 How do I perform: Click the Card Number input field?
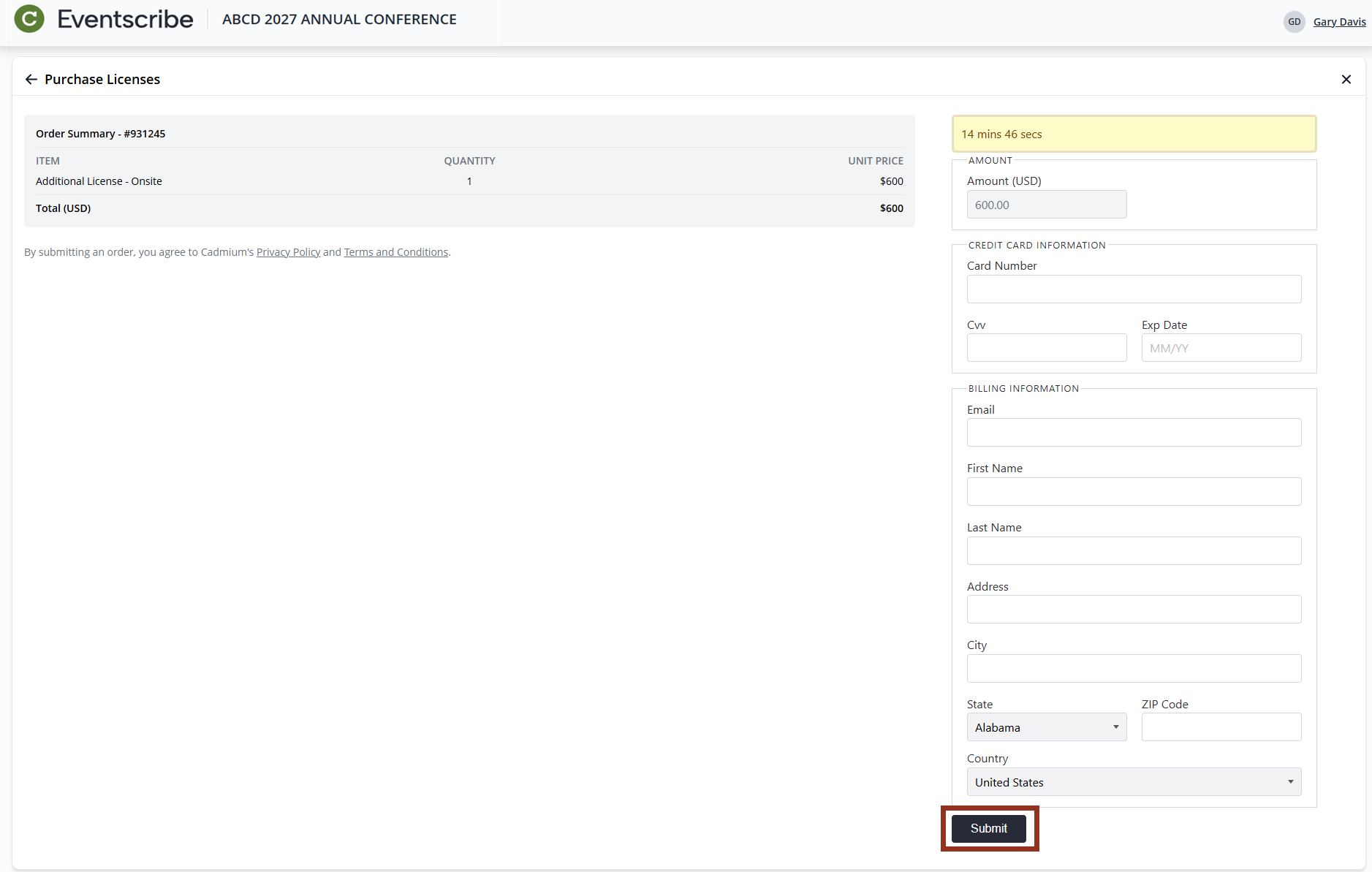point(1134,289)
